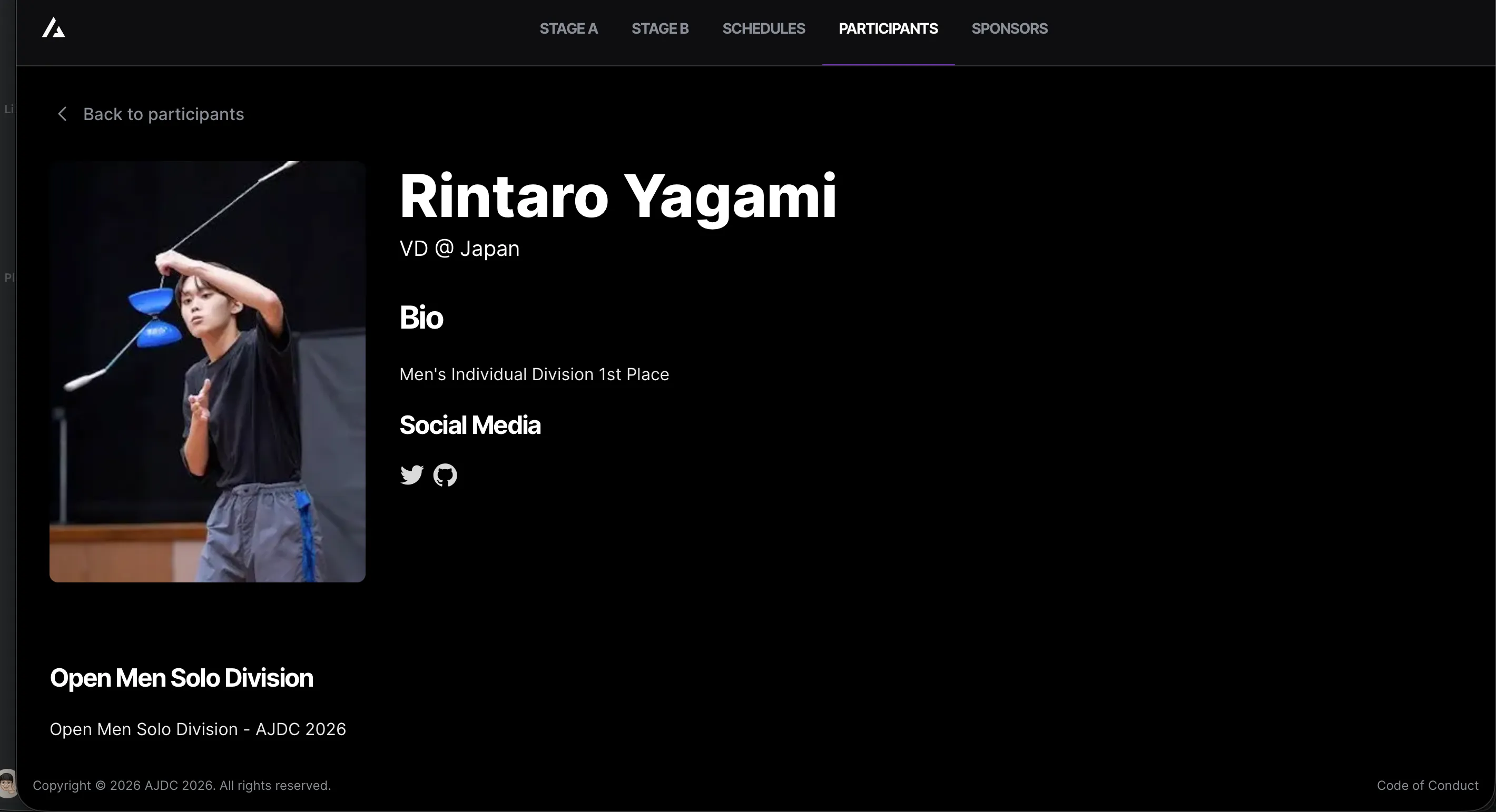
Task: Click the Social Media heading
Action: point(469,425)
